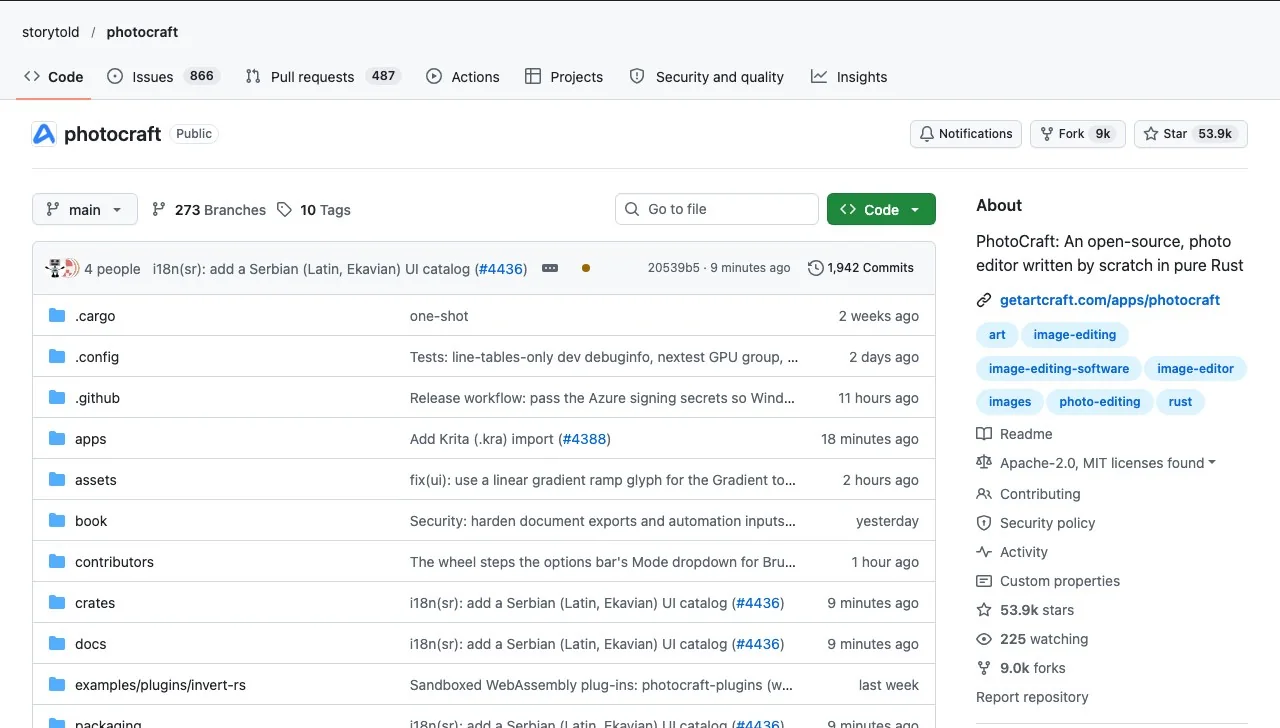1280x728 pixels.
Task: Open the .cargo folder
Action: [95, 316]
